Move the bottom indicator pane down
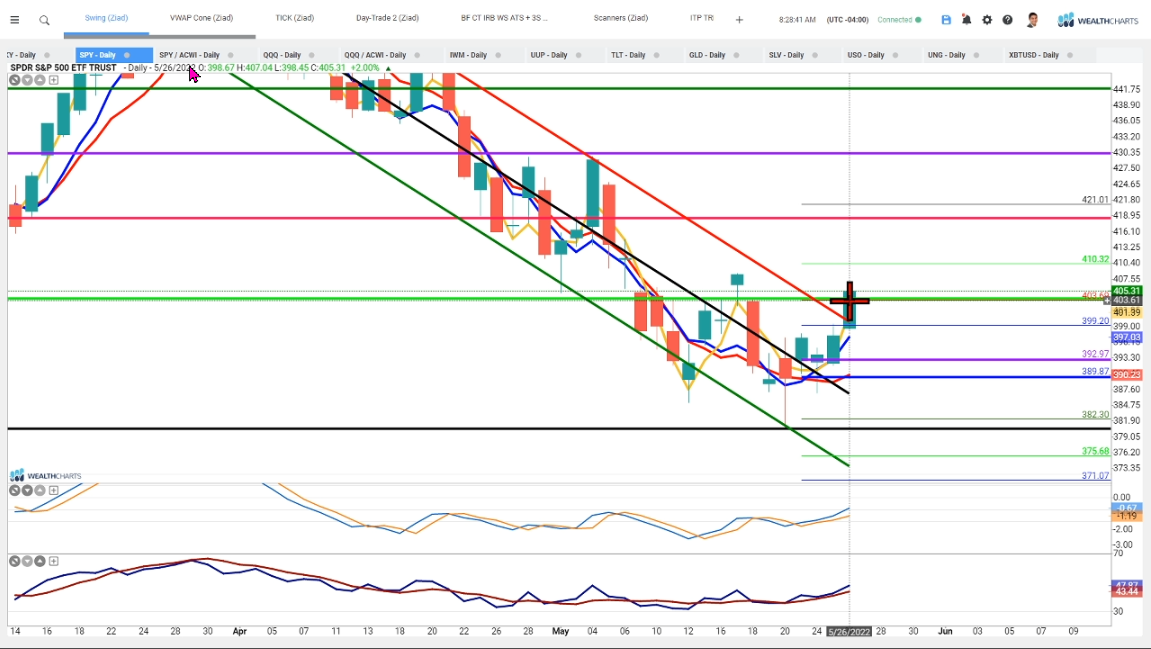 (x=27, y=561)
